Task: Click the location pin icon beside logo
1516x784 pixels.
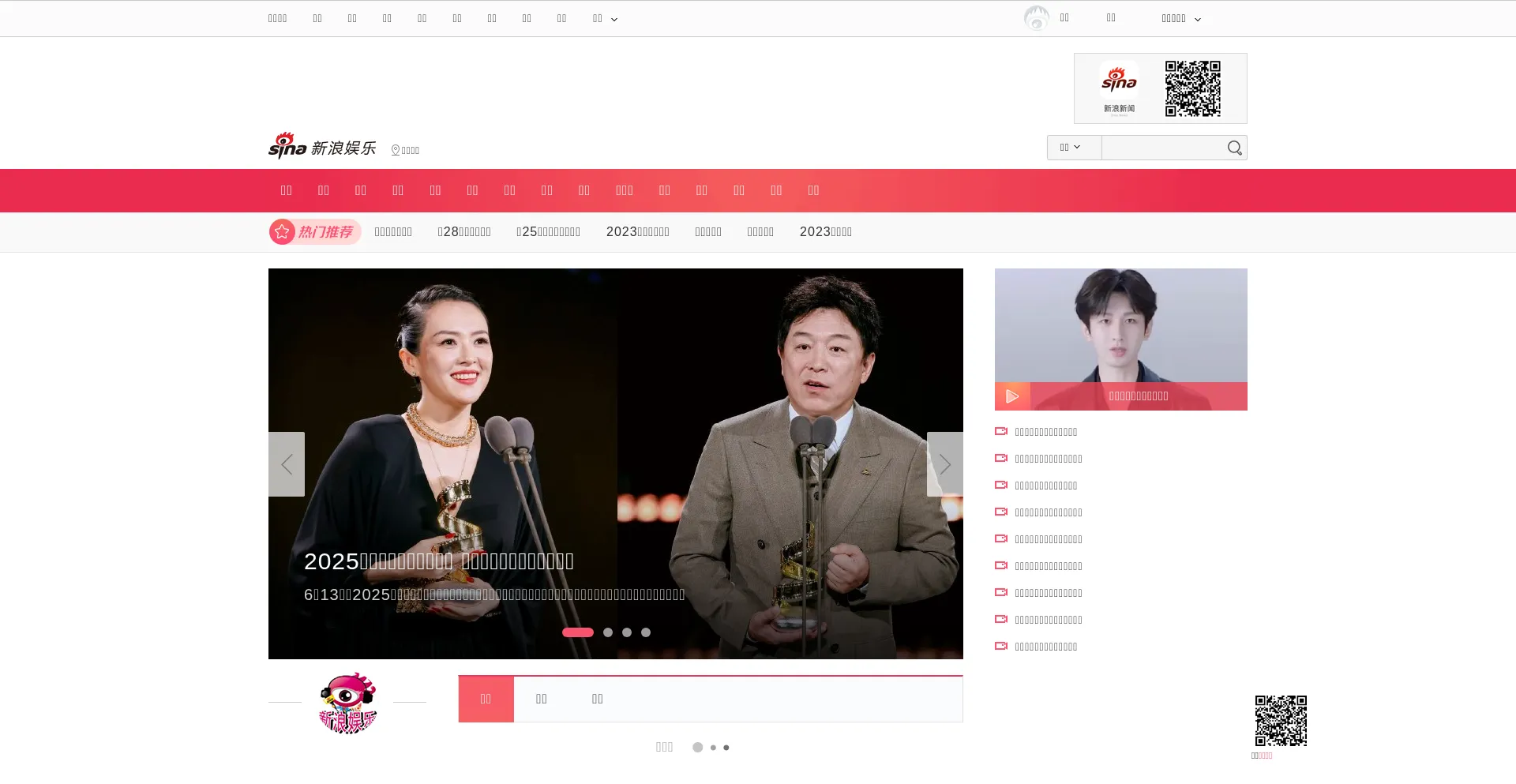Action: tap(396, 150)
